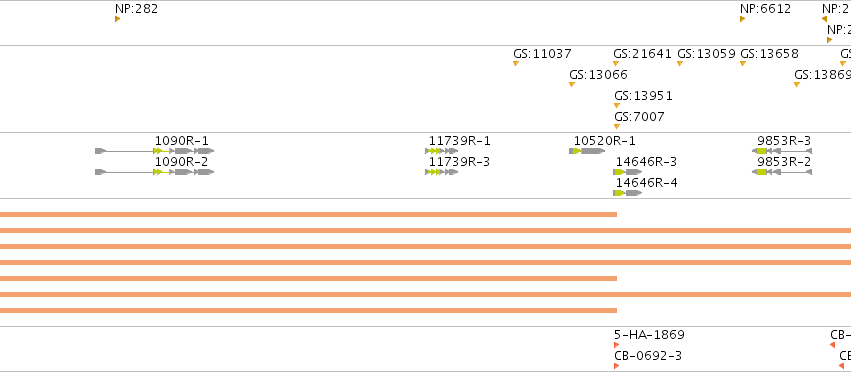Viewport: 851px width, 372px height.
Task: Select the GS:13658 insertion marker
Action: tap(743, 64)
